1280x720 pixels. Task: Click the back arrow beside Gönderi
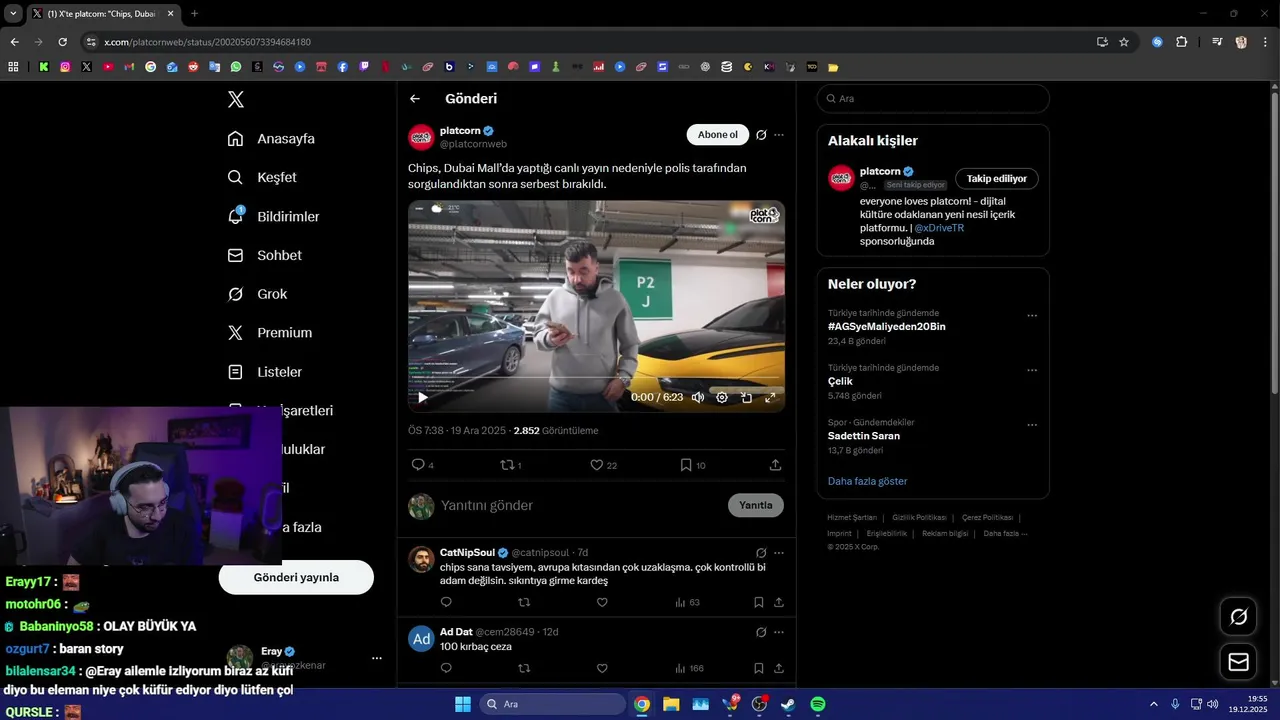415,99
